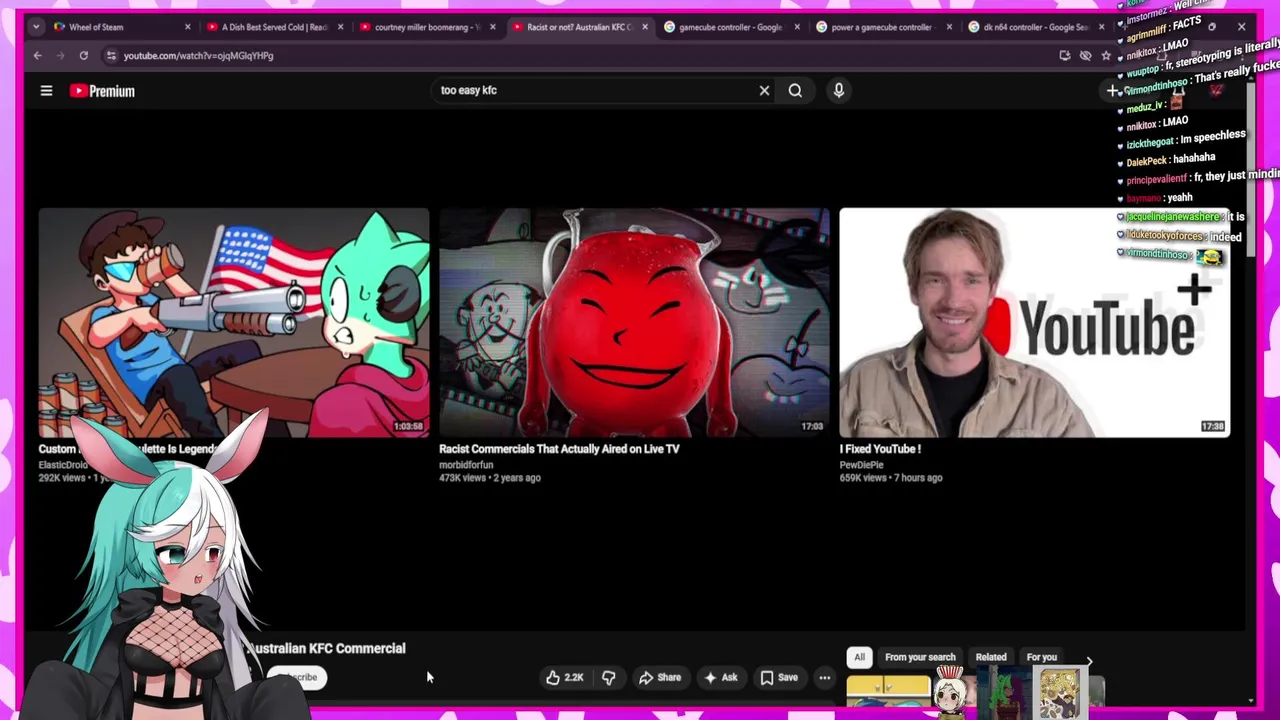Switch to A Dish Best Served Cold tab
The height and width of the screenshot is (720, 1280).
point(272,27)
